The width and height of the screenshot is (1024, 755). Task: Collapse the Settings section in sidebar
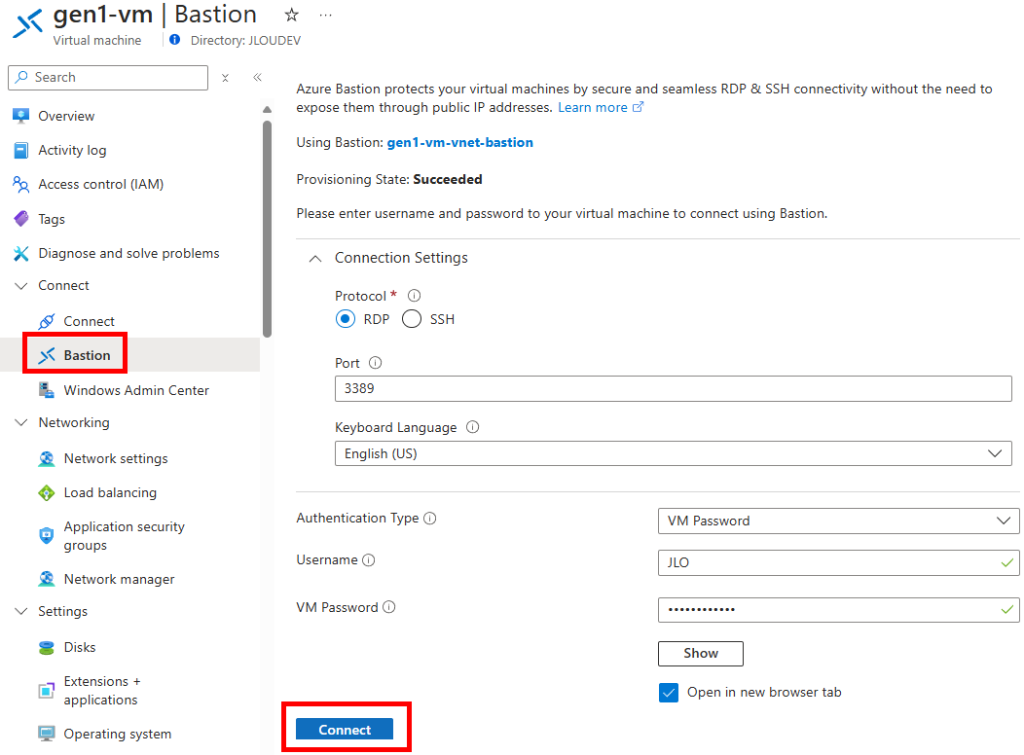point(21,611)
